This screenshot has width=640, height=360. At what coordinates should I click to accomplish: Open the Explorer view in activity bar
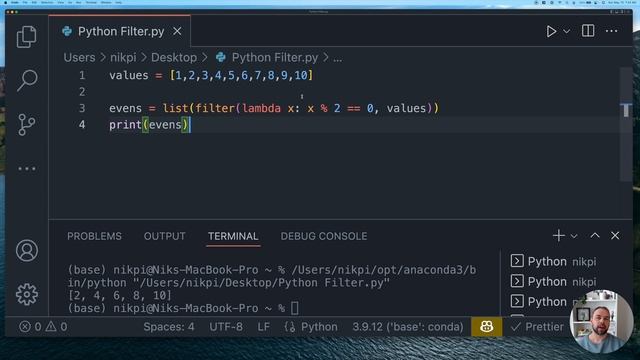(x=27, y=37)
